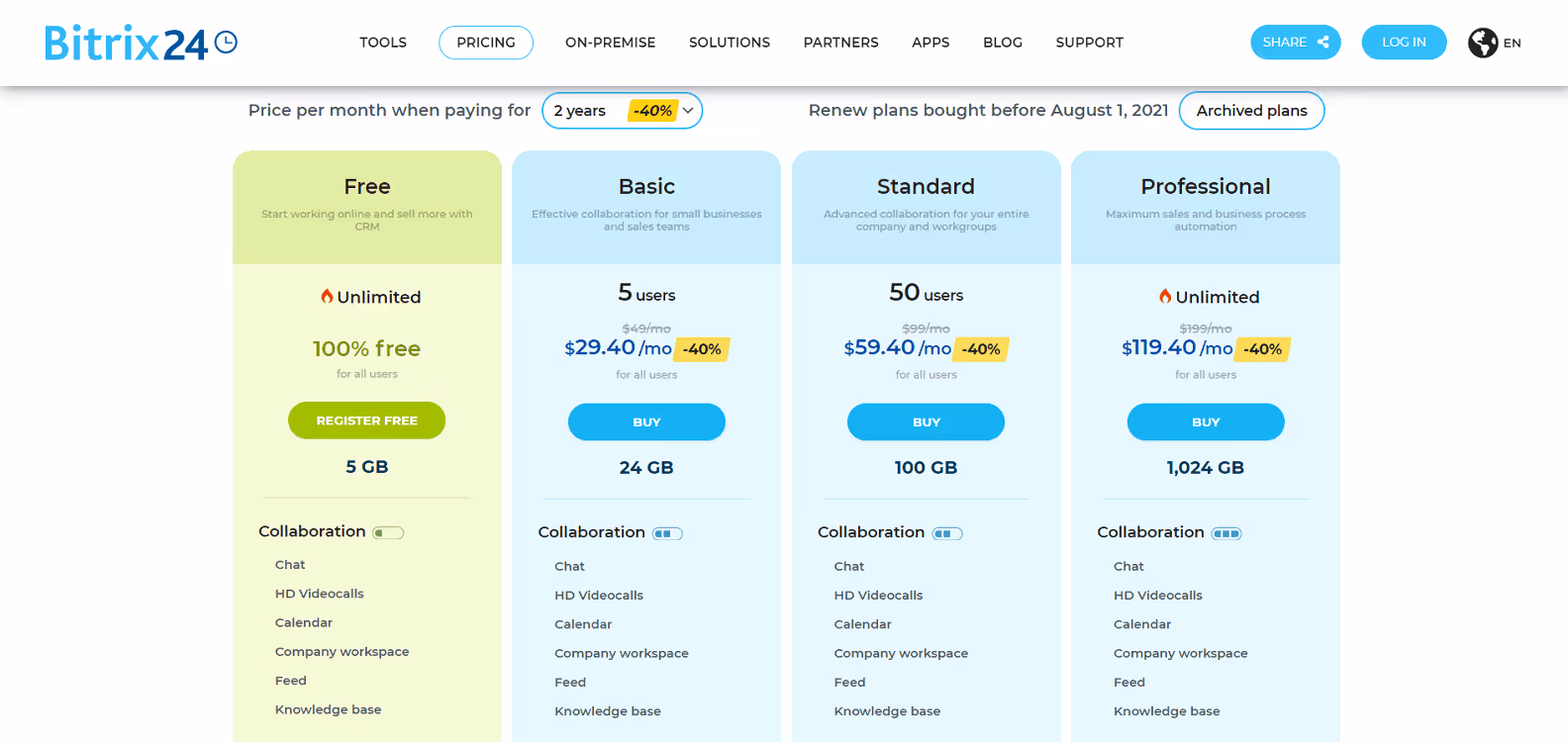Open the Solutions menu
Screen dimensions: 1568x742
pos(730,43)
